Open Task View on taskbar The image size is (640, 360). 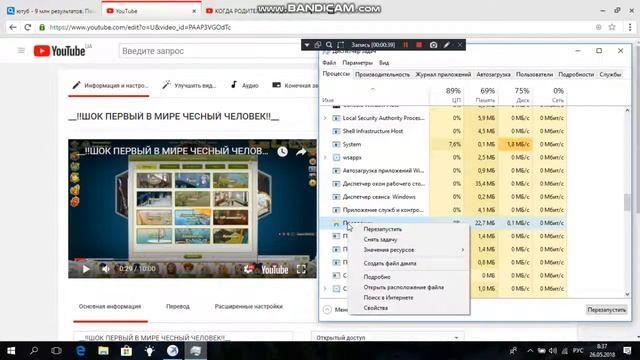coord(56,351)
